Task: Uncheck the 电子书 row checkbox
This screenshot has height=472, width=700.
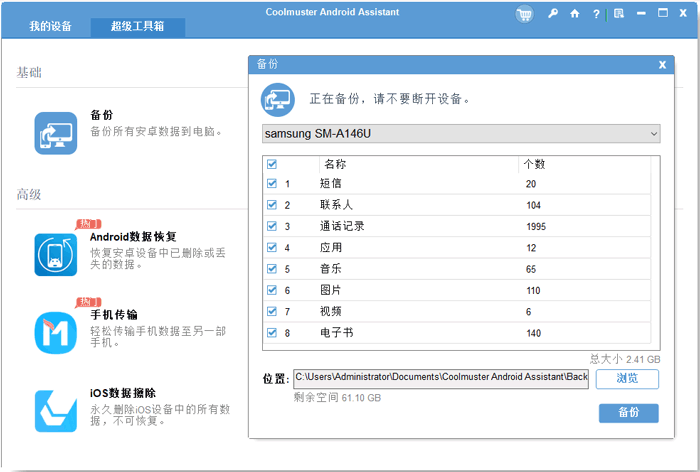Action: [x=272, y=333]
